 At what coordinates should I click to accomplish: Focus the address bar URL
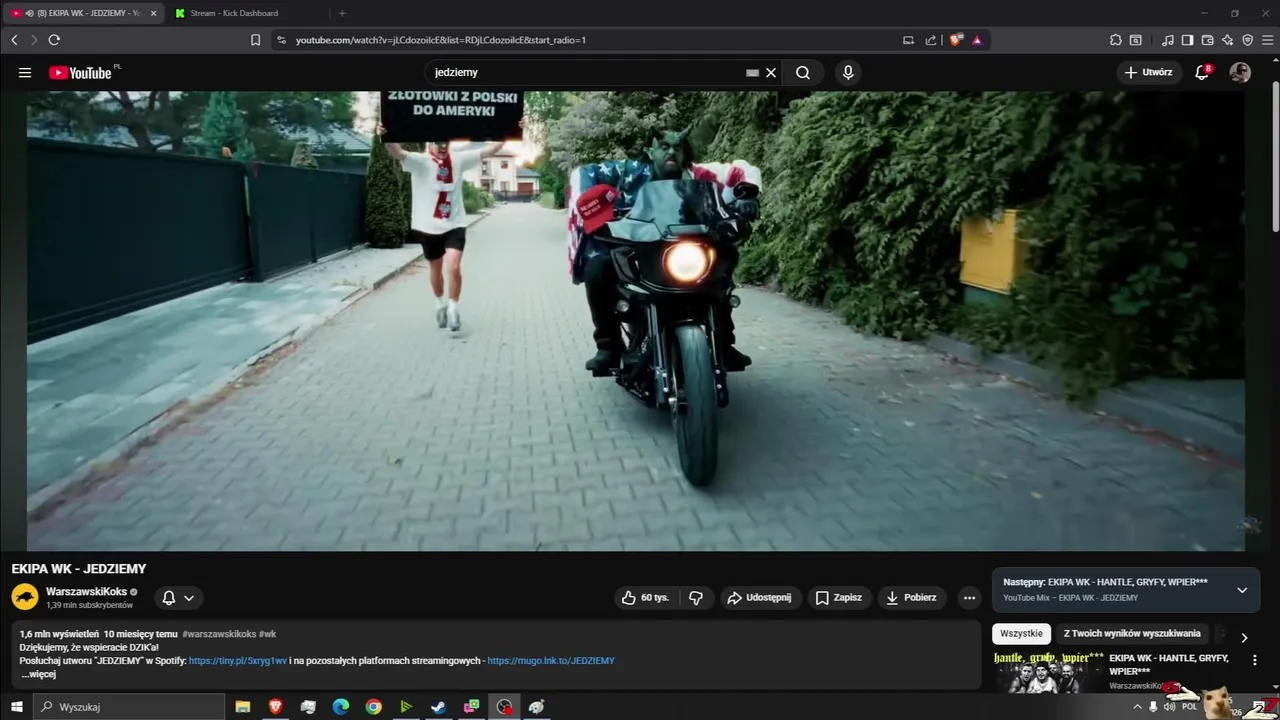point(441,40)
